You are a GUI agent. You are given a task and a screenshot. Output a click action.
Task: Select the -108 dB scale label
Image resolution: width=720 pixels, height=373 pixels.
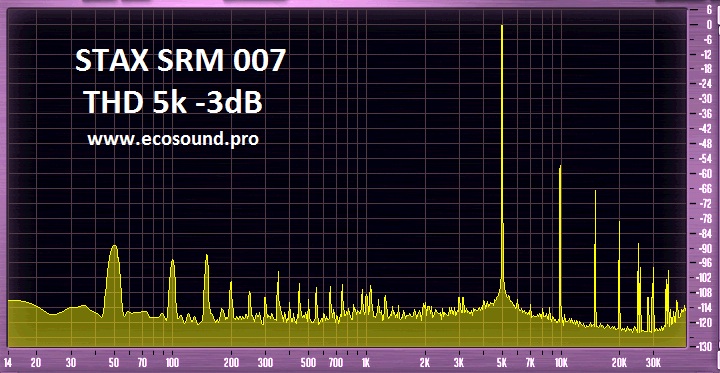pos(703,293)
